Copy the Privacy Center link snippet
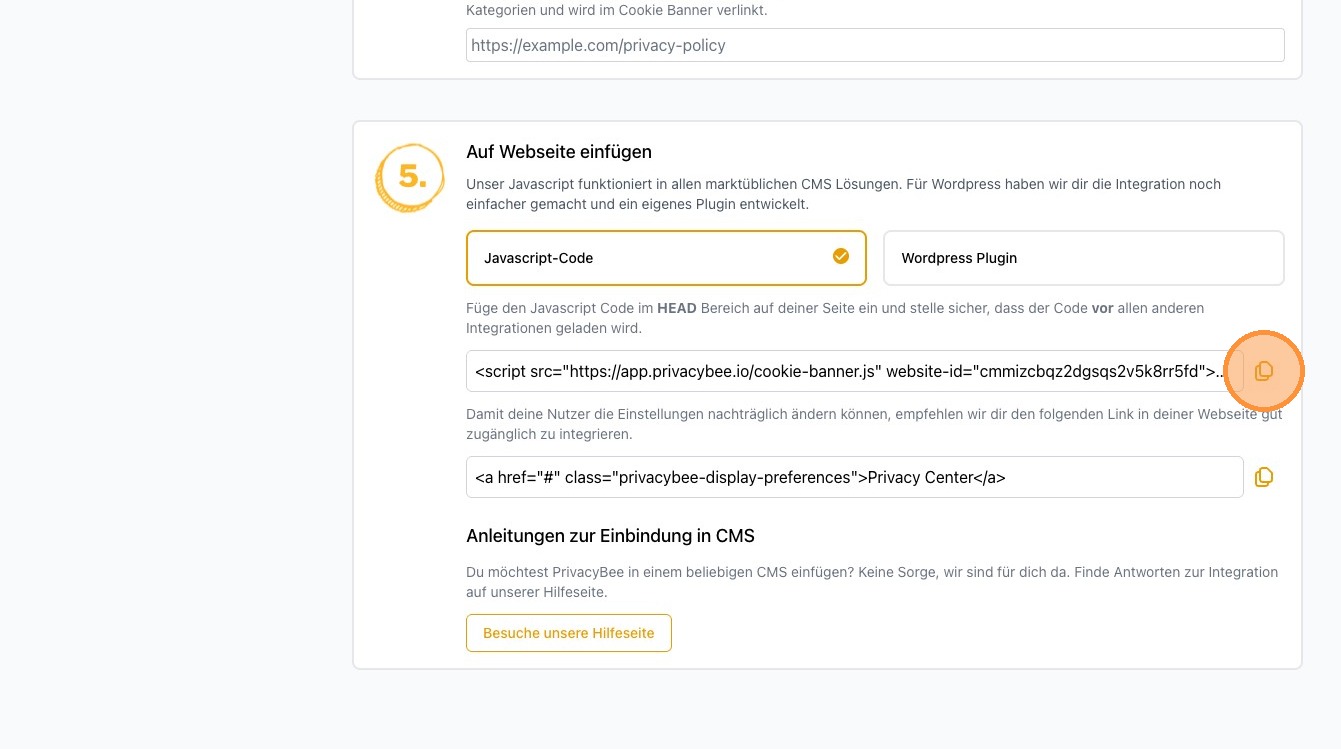 [1264, 477]
